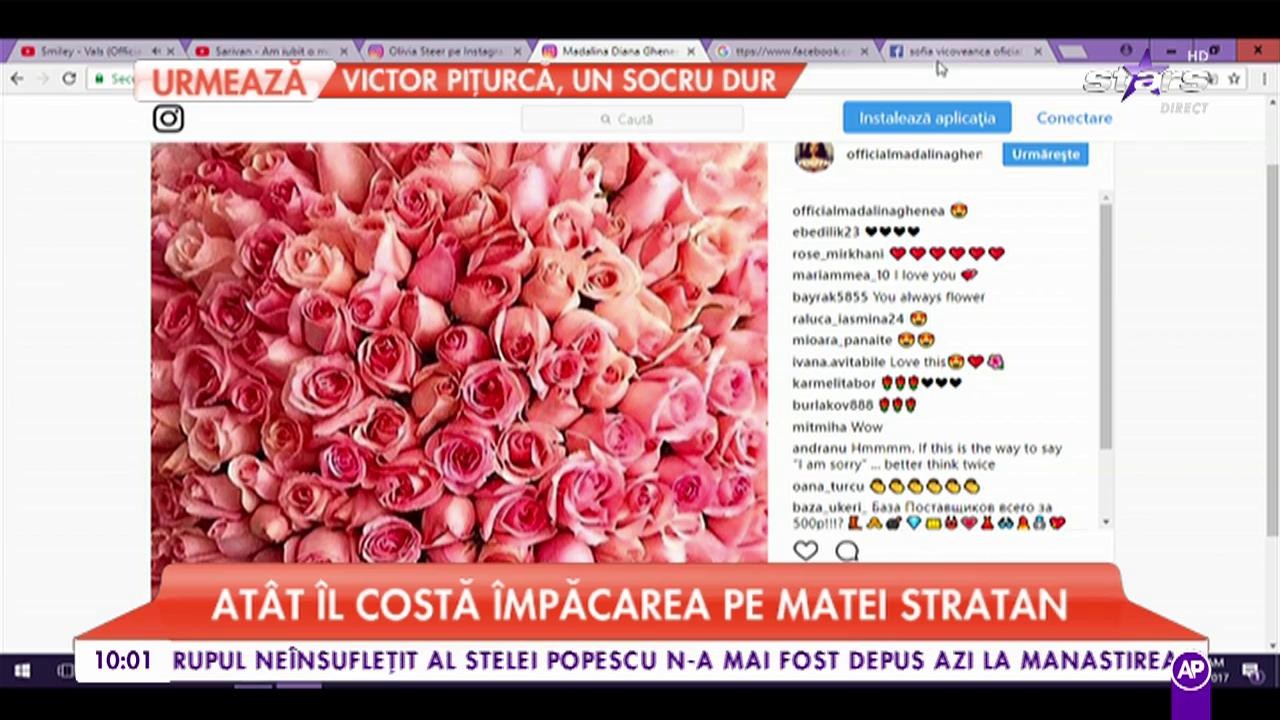Click the browser back arrow

[16, 79]
